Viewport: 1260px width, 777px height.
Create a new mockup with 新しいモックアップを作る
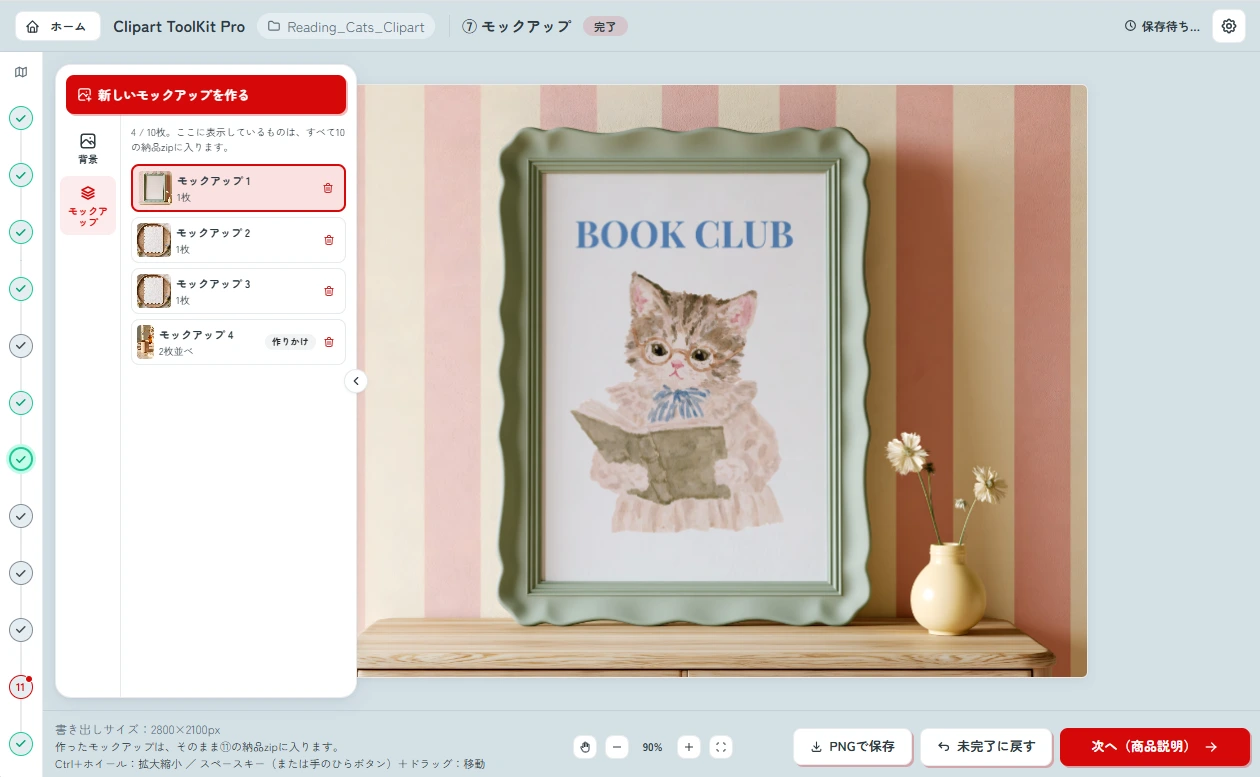[x=206, y=95]
